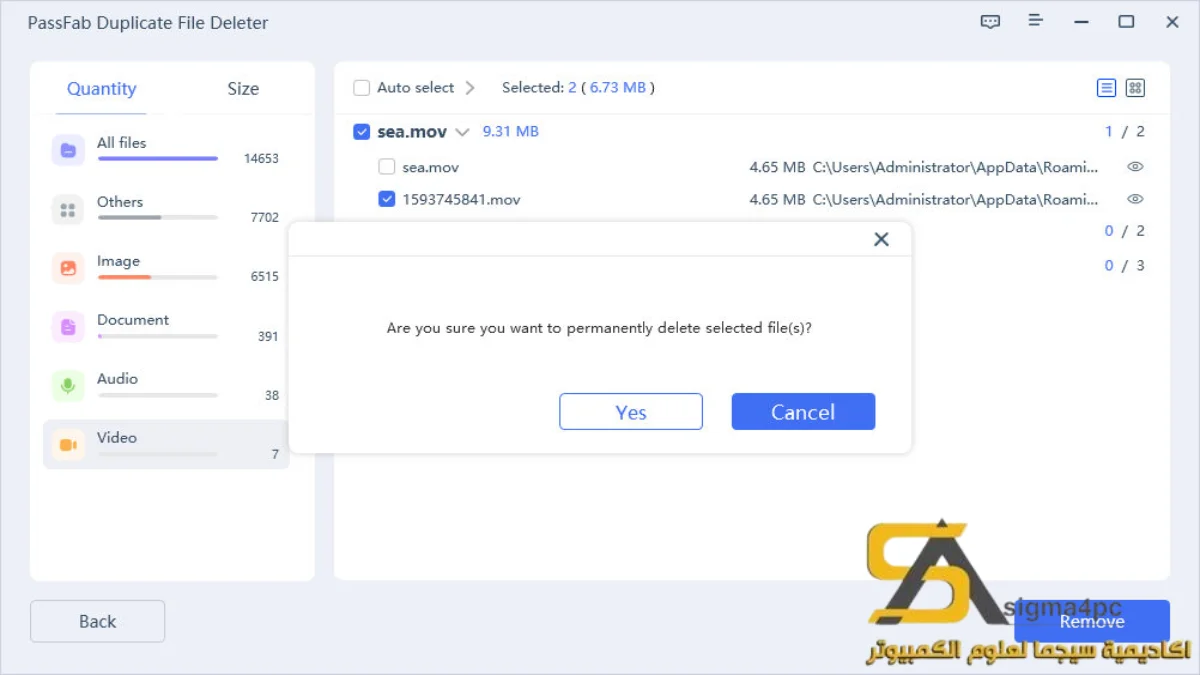The image size is (1200, 675).
Task: Click the sea.mov file path text
Action: coord(955,167)
